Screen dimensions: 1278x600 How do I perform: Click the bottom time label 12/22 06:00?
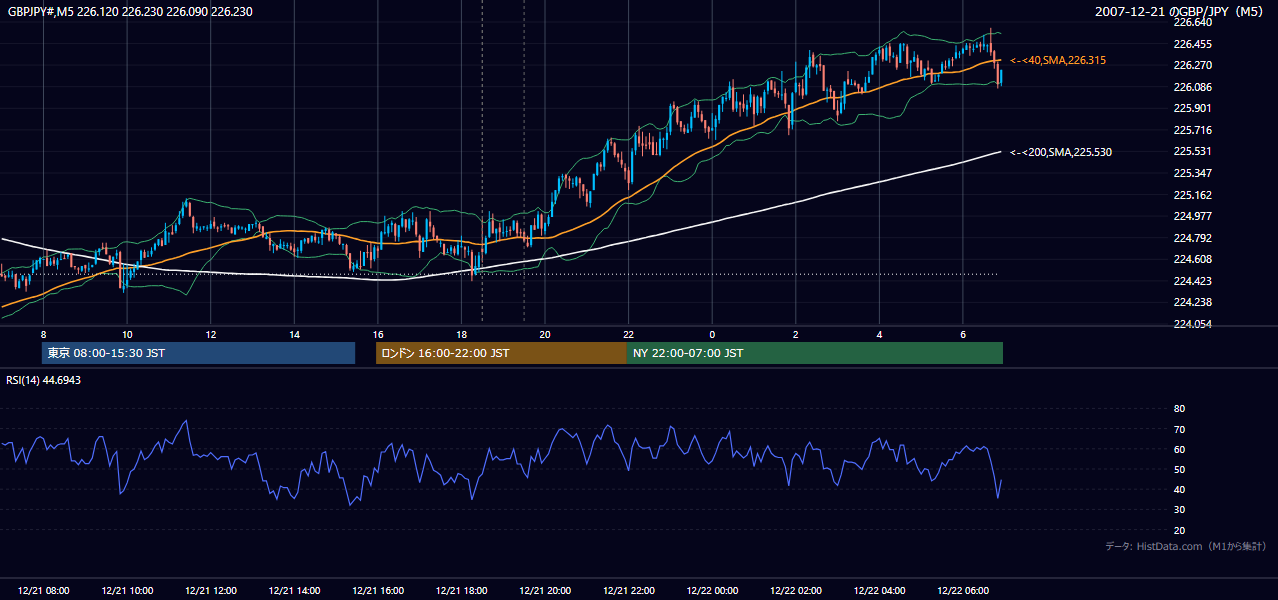pos(963,591)
